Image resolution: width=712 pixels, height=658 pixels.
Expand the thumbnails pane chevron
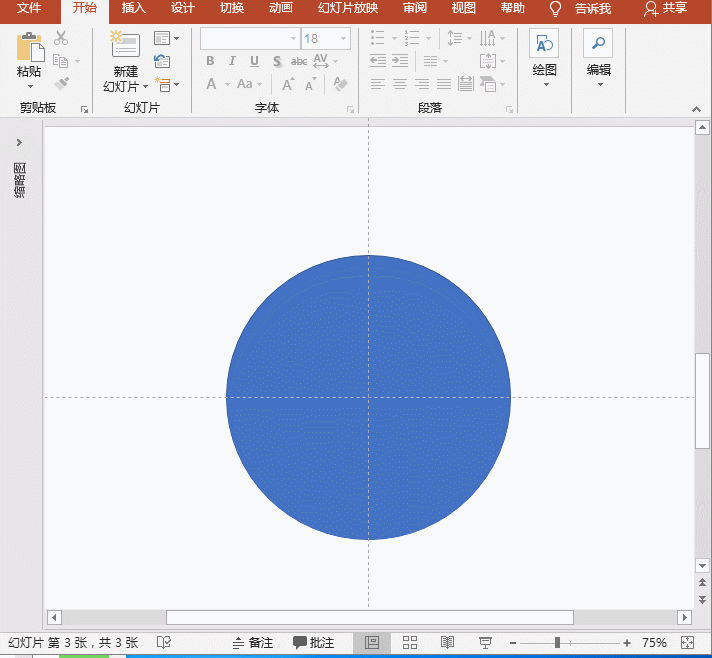pyautogui.click(x=19, y=143)
